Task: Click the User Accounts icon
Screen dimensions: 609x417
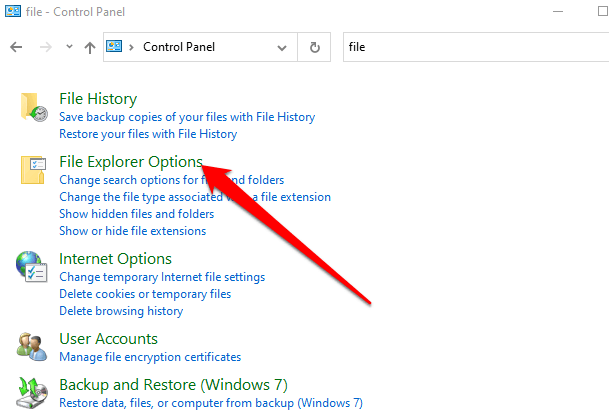Action: [x=33, y=346]
